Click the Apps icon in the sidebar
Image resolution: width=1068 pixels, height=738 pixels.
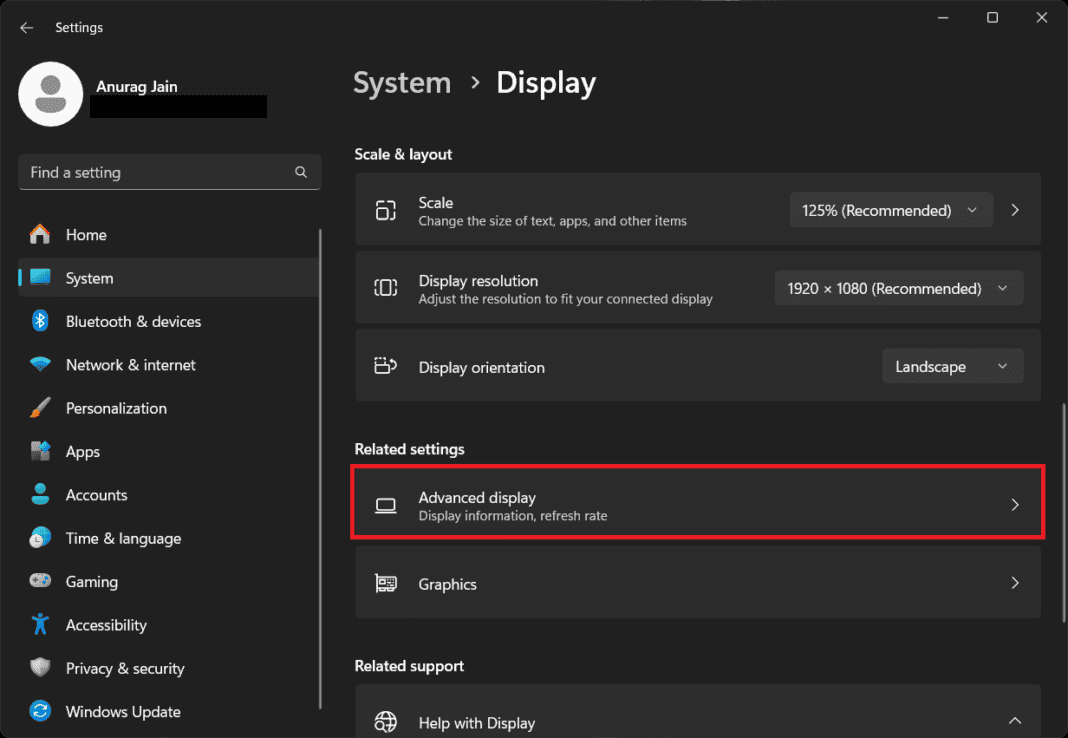tap(40, 451)
